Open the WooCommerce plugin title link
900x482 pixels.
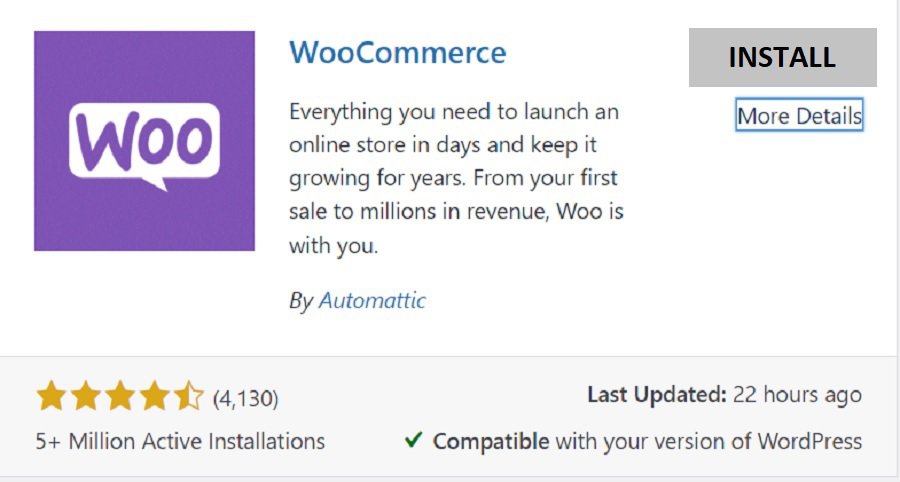coord(397,52)
